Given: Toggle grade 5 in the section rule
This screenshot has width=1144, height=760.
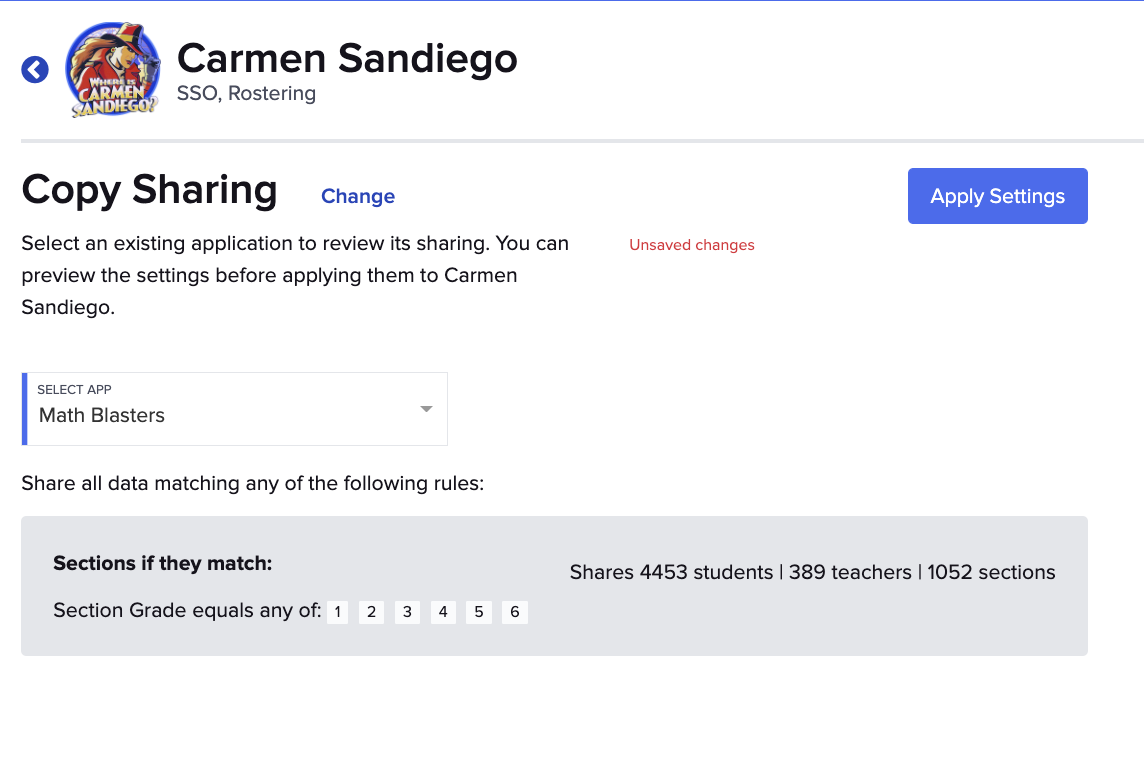Looking at the screenshot, I should click(x=479, y=611).
